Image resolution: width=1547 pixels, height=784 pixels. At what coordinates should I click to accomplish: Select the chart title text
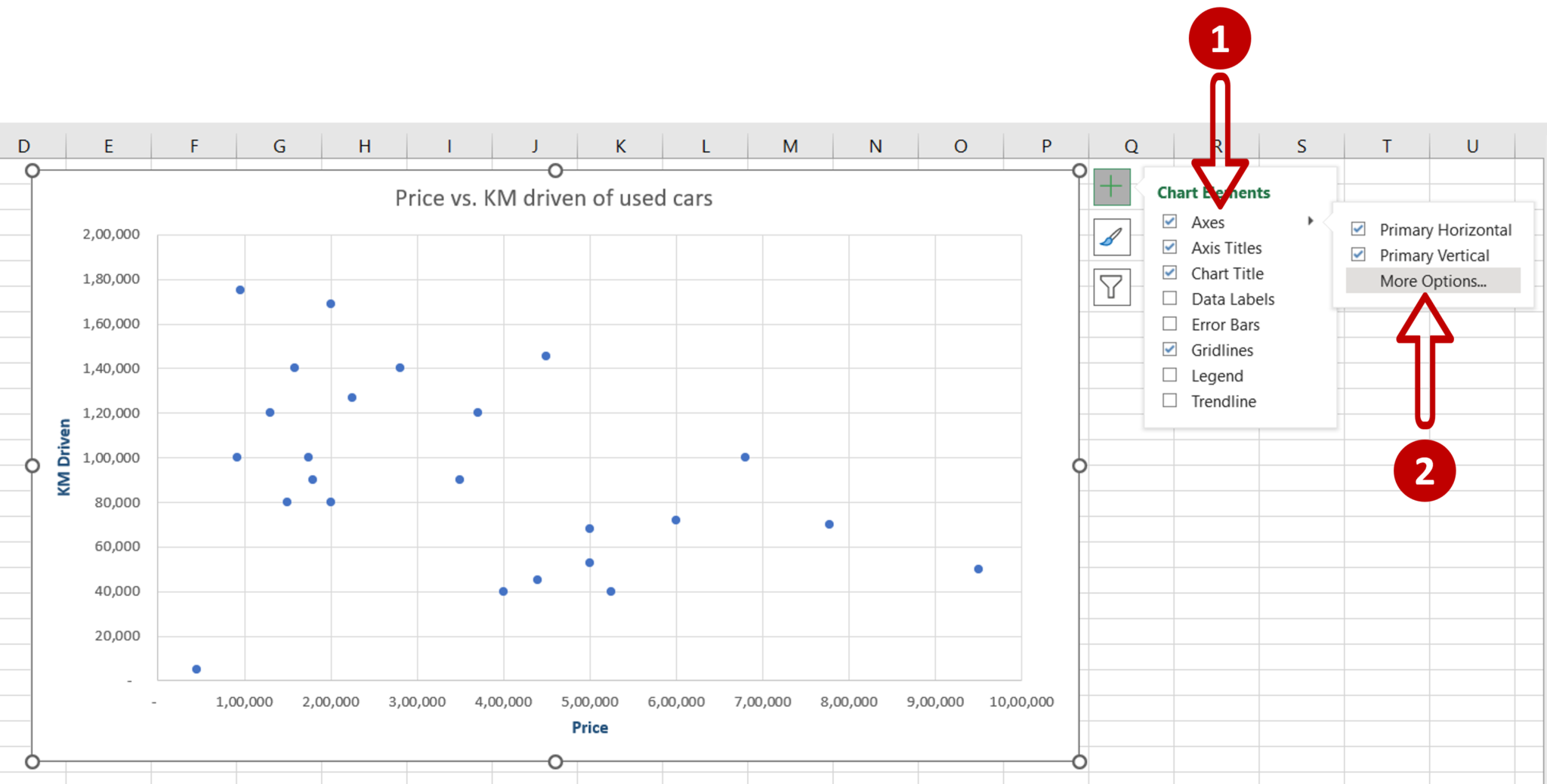click(x=554, y=198)
